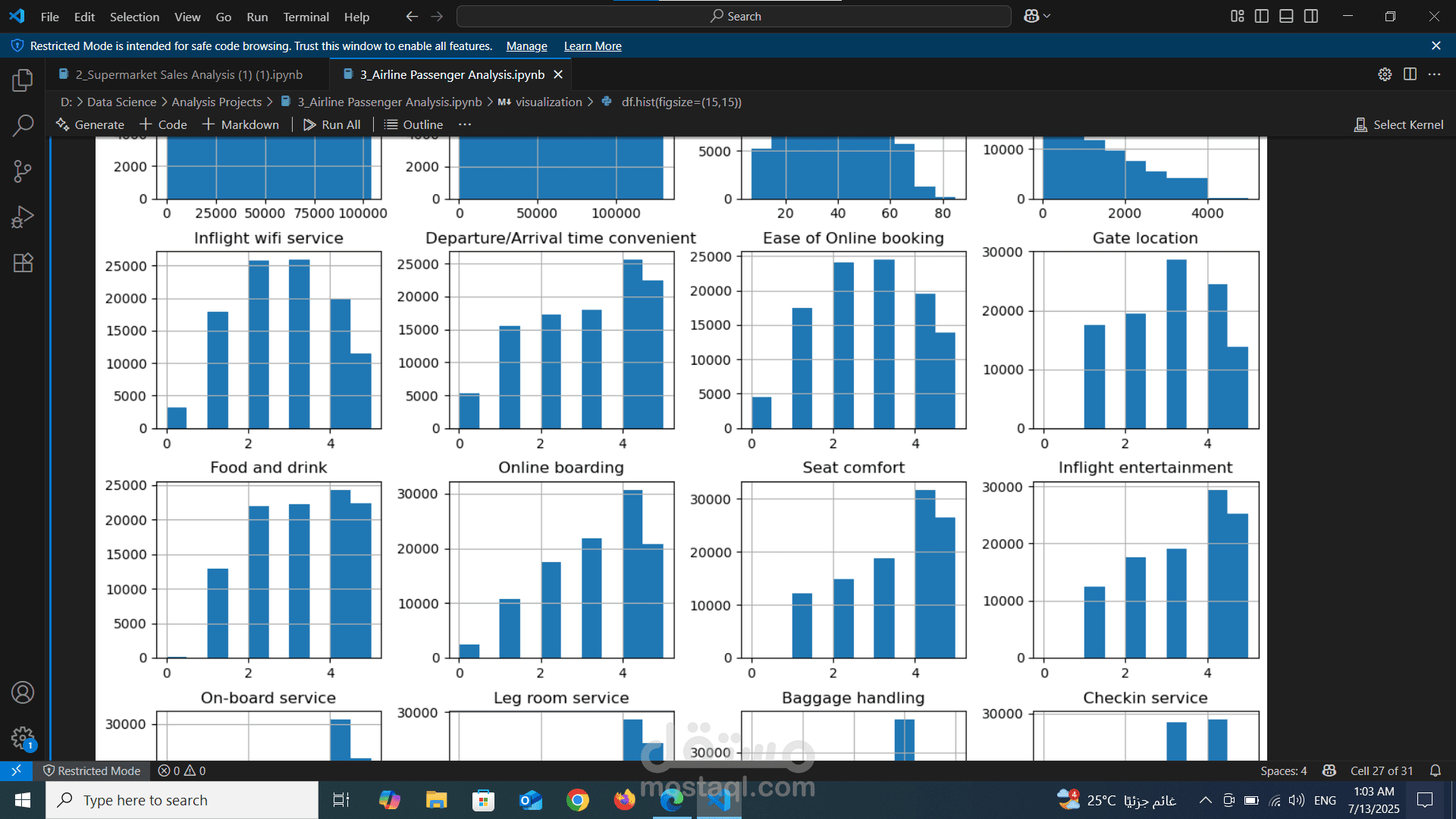Open the Run and Debug view
Viewport: 1456px width, 819px height.
23,217
